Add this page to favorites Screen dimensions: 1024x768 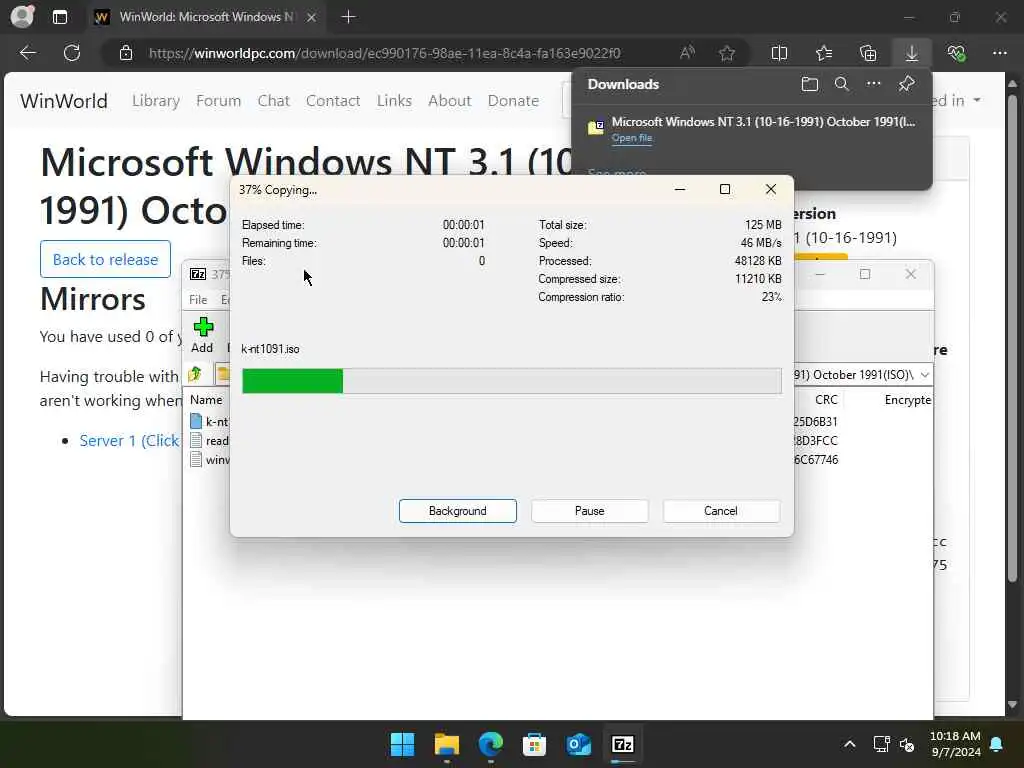coord(727,53)
